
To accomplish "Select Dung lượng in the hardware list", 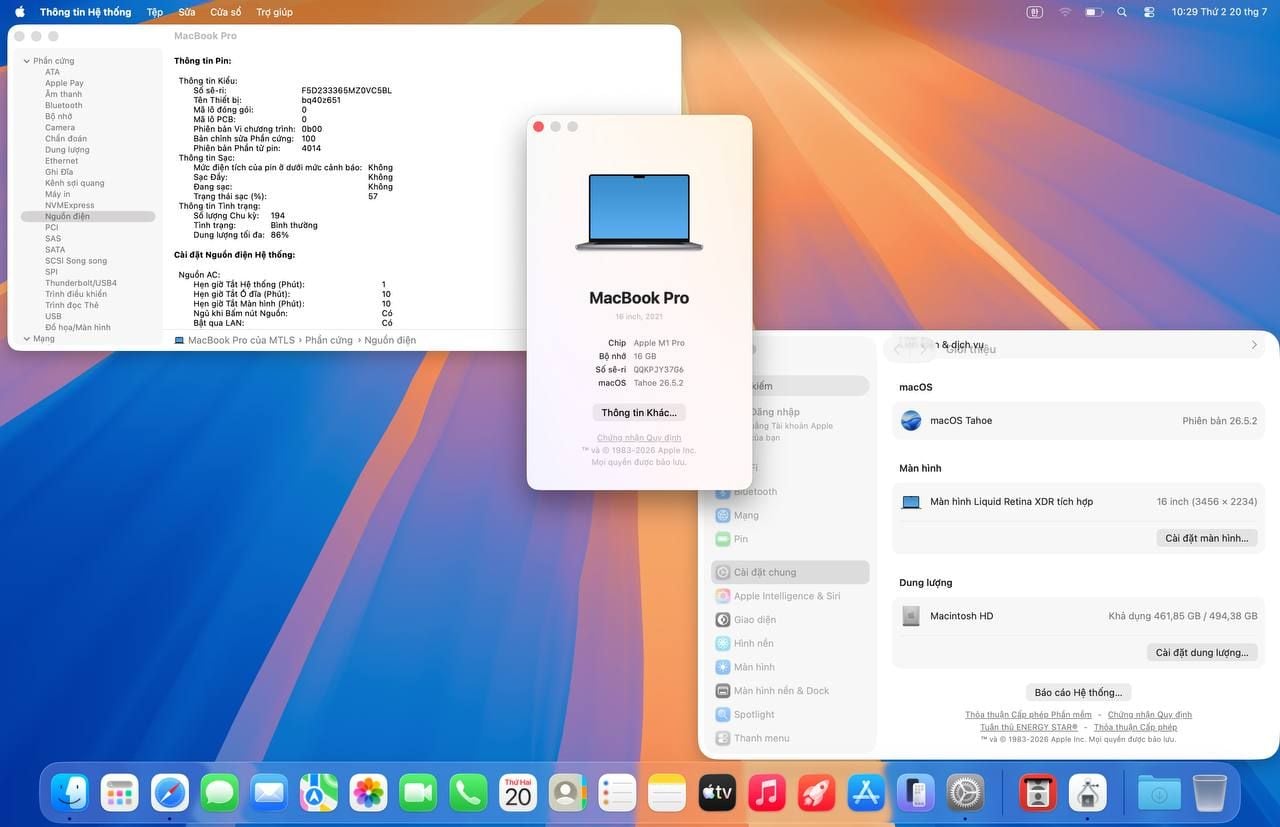I will coord(67,149).
